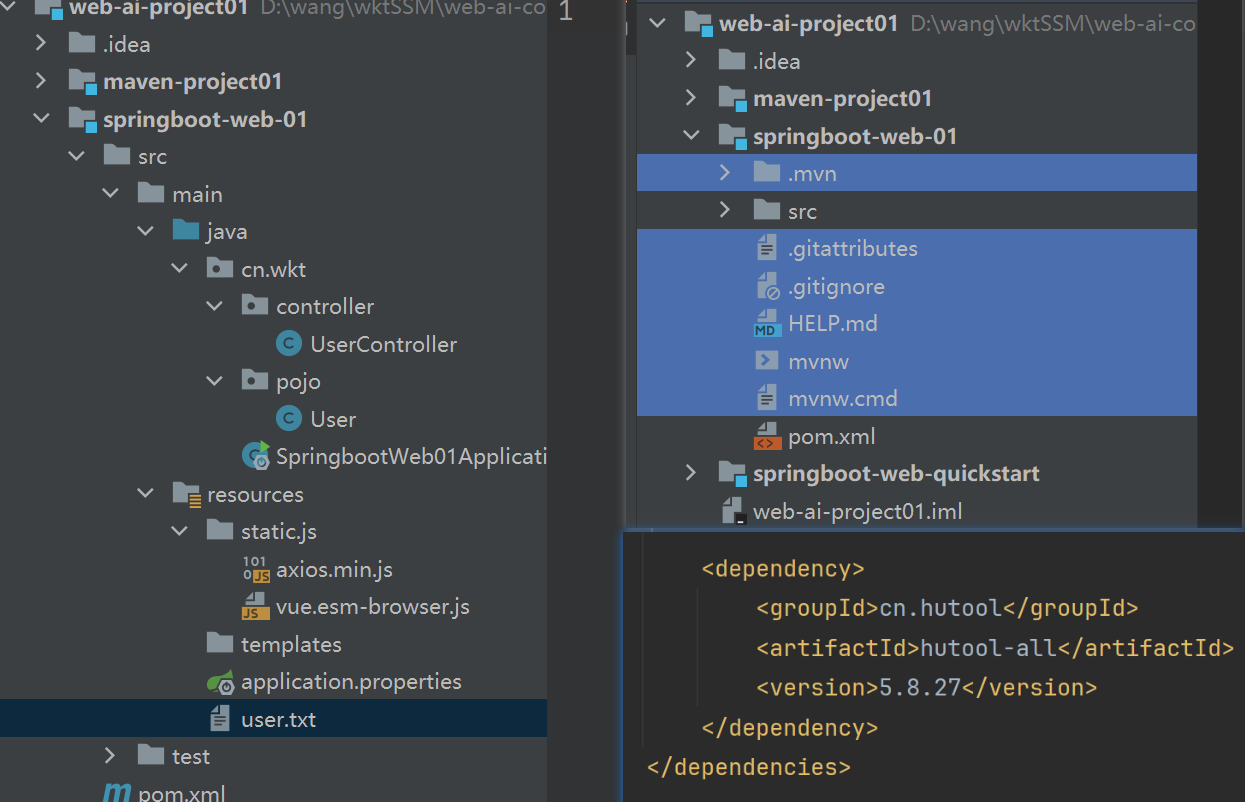
Task: Expand the springboot-web-quickstart module
Action: click(690, 473)
